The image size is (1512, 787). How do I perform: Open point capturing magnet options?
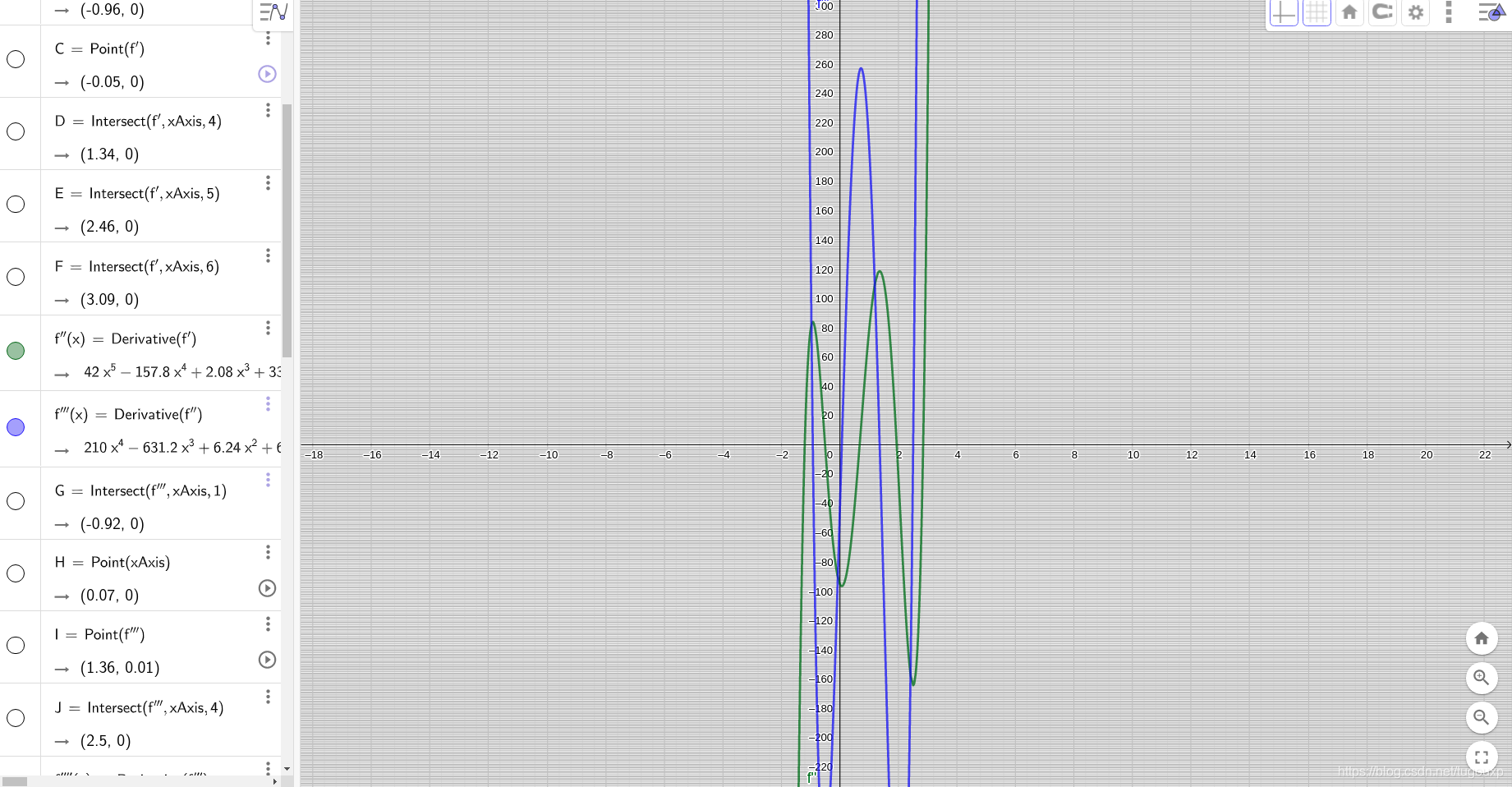[x=1383, y=12]
